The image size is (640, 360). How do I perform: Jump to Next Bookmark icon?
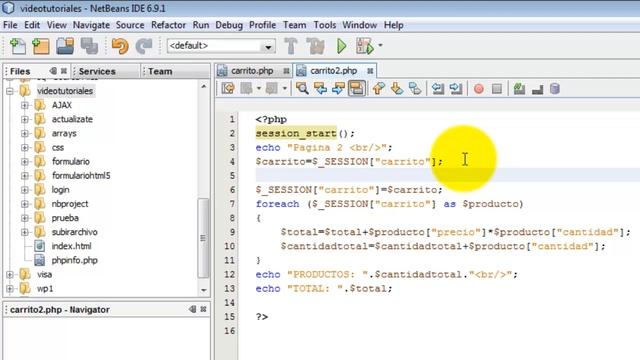tap(397, 89)
